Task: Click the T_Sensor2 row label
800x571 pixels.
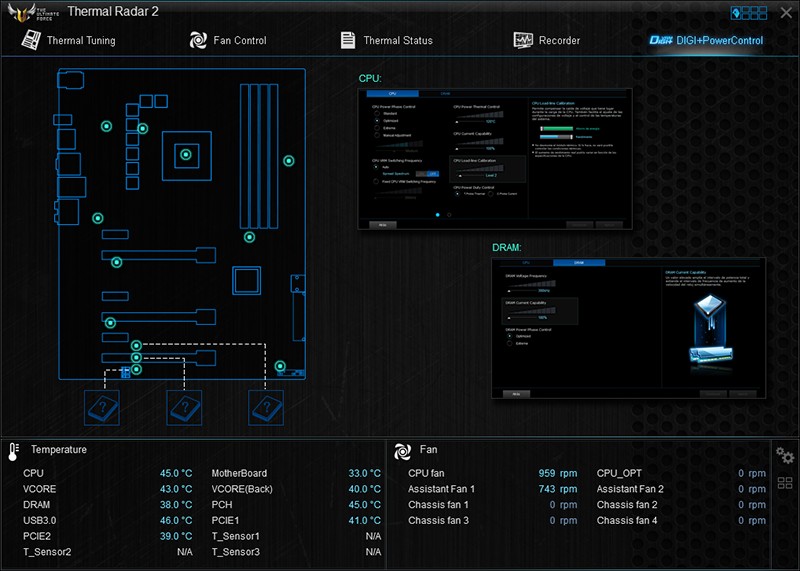Action: (47, 552)
